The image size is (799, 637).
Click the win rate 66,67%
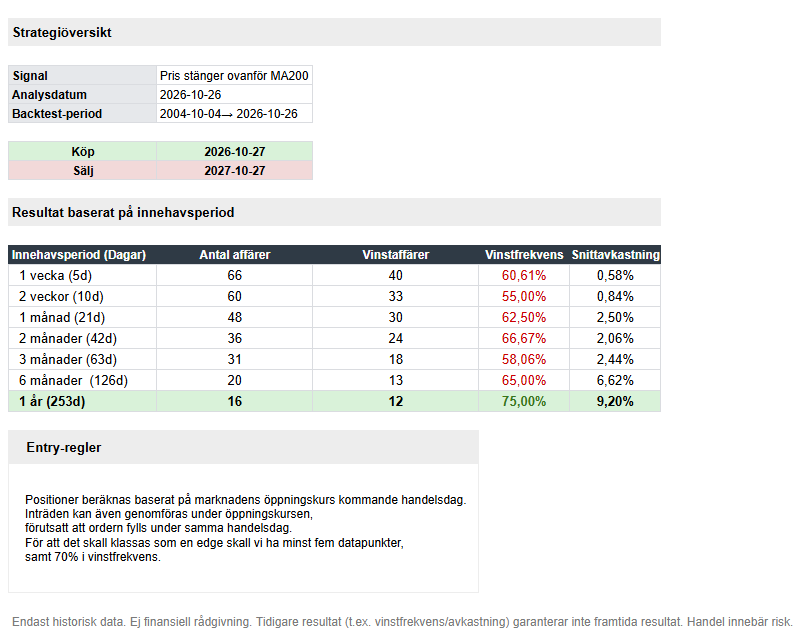(524, 338)
